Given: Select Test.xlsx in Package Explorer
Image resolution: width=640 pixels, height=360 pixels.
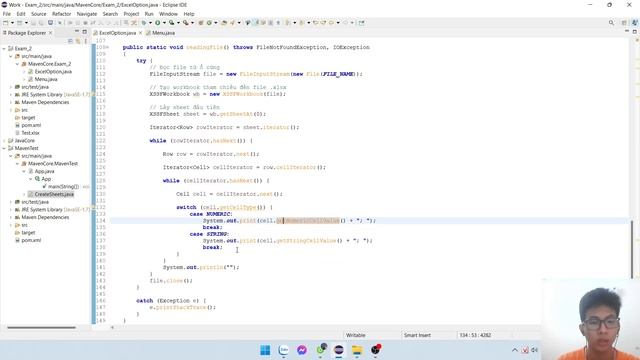Looking at the screenshot, I should 30,133.
